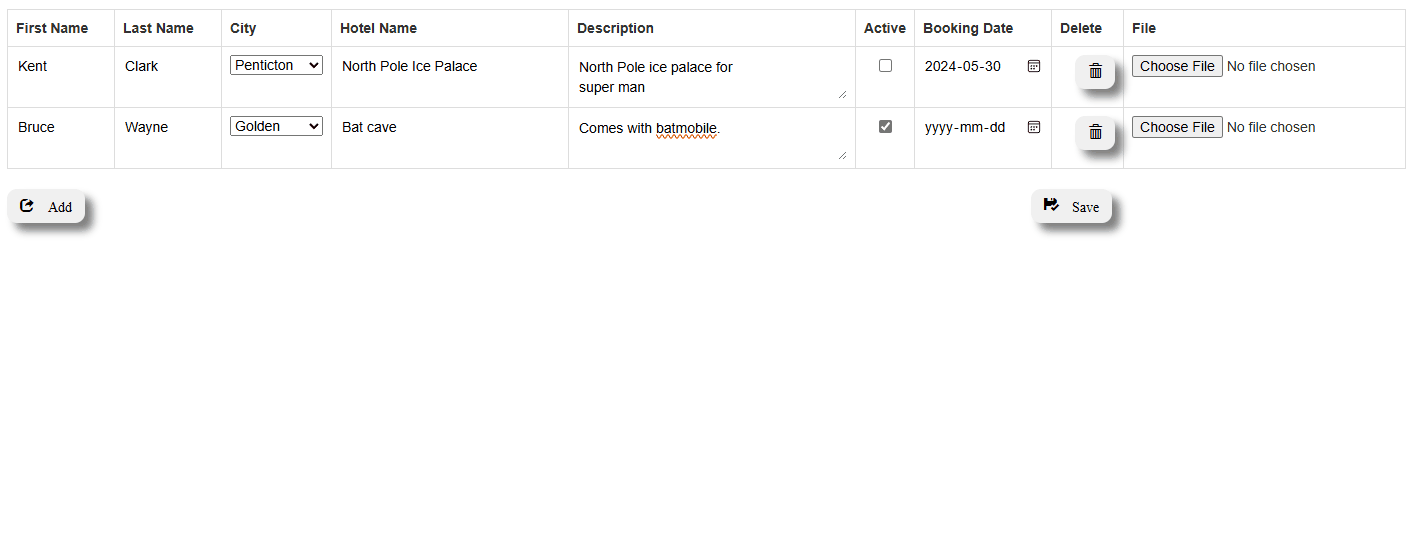Image resolution: width=1427 pixels, height=551 pixels.
Task: Choose a file for the Bruce Wayne row
Action: [x=1177, y=127]
